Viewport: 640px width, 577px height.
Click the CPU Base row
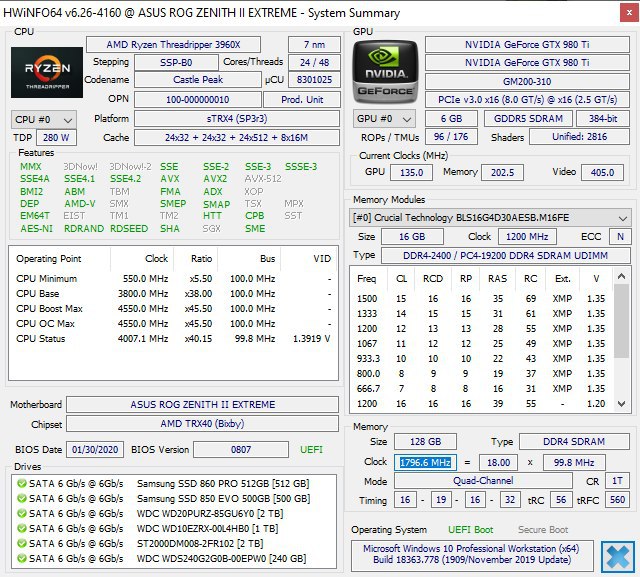tap(173, 294)
